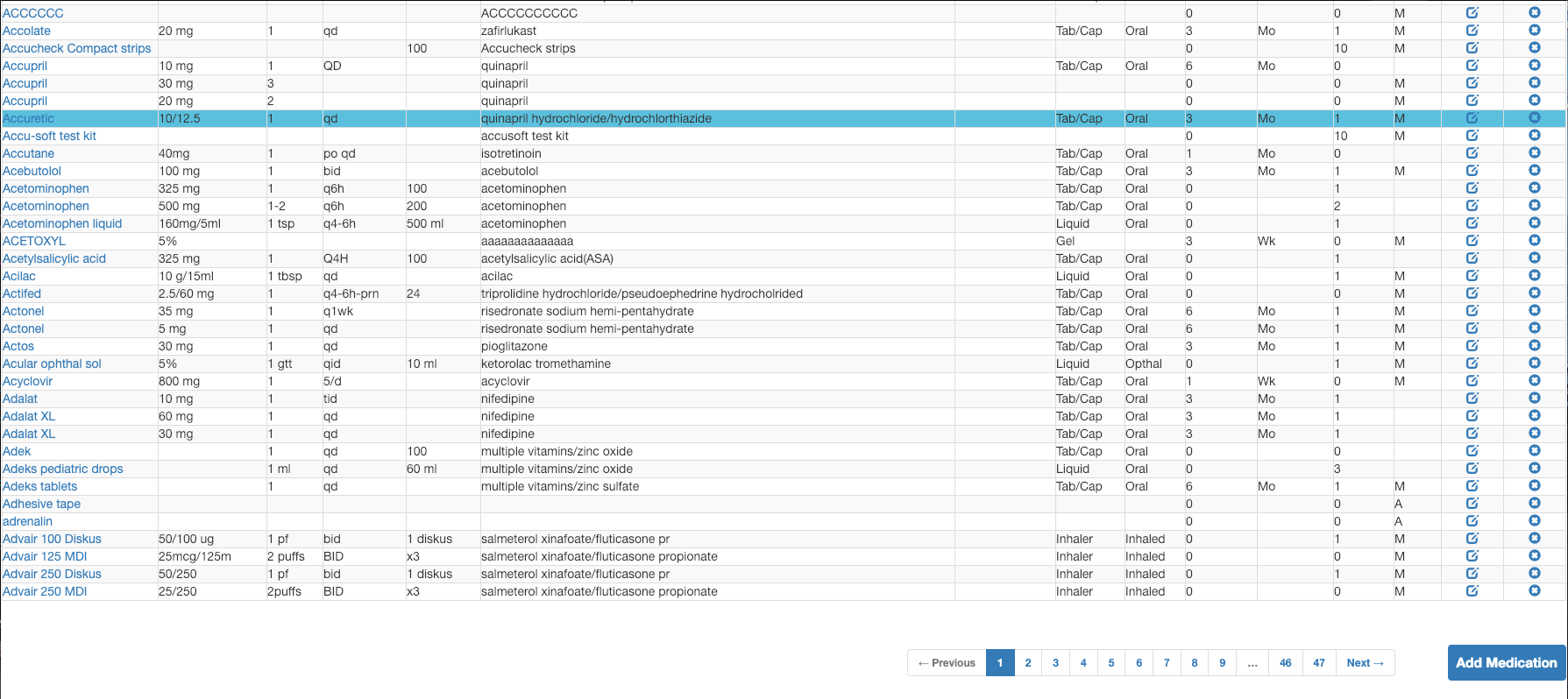The height and width of the screenshot is (699, 1568).
Task: Edit the adrenalin row
Action: (1472, 521)
